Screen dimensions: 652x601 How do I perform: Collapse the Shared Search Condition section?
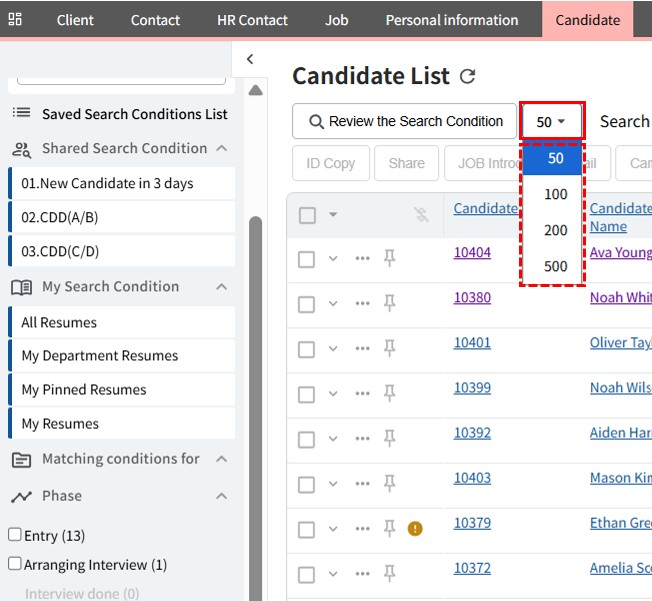click(x=221, y=149)
